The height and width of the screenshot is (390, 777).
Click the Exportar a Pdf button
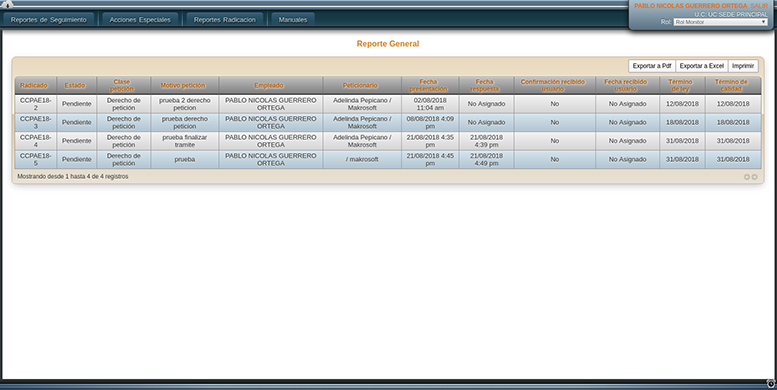(652, 66)
